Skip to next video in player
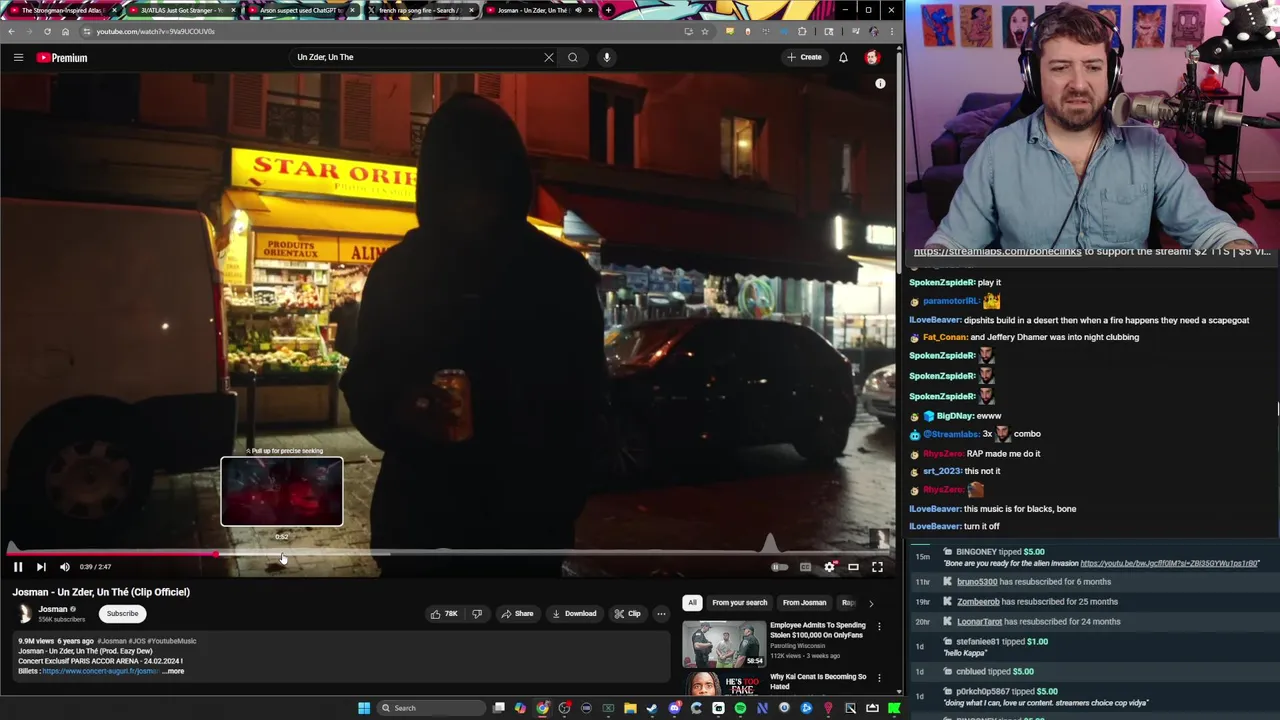This screenshot has height=720, width=1280. pyautogui.click(x=41, y=567)
